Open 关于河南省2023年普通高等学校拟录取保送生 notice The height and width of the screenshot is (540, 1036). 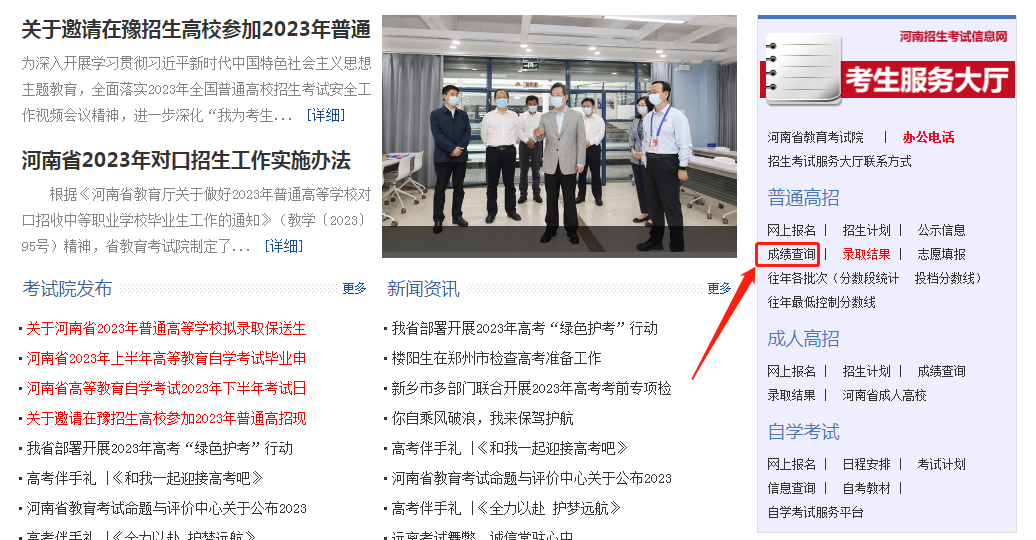[x=166, y=328]
